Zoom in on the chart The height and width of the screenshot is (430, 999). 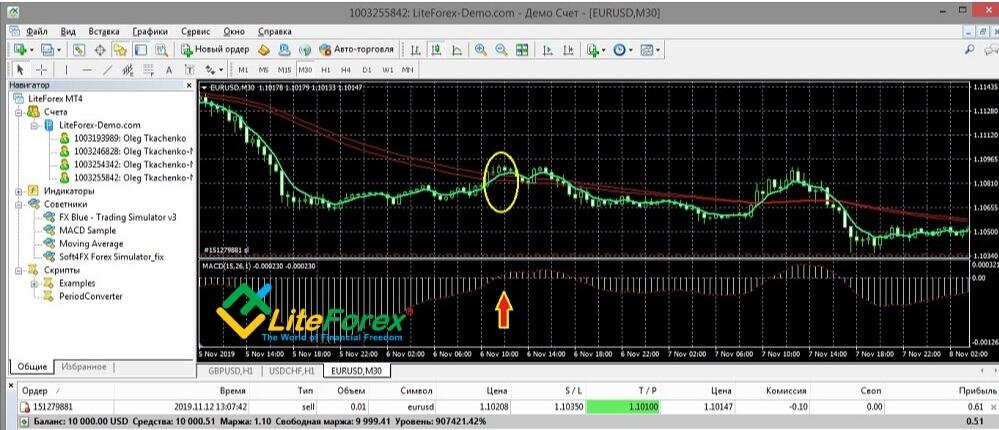pos(480,49)
